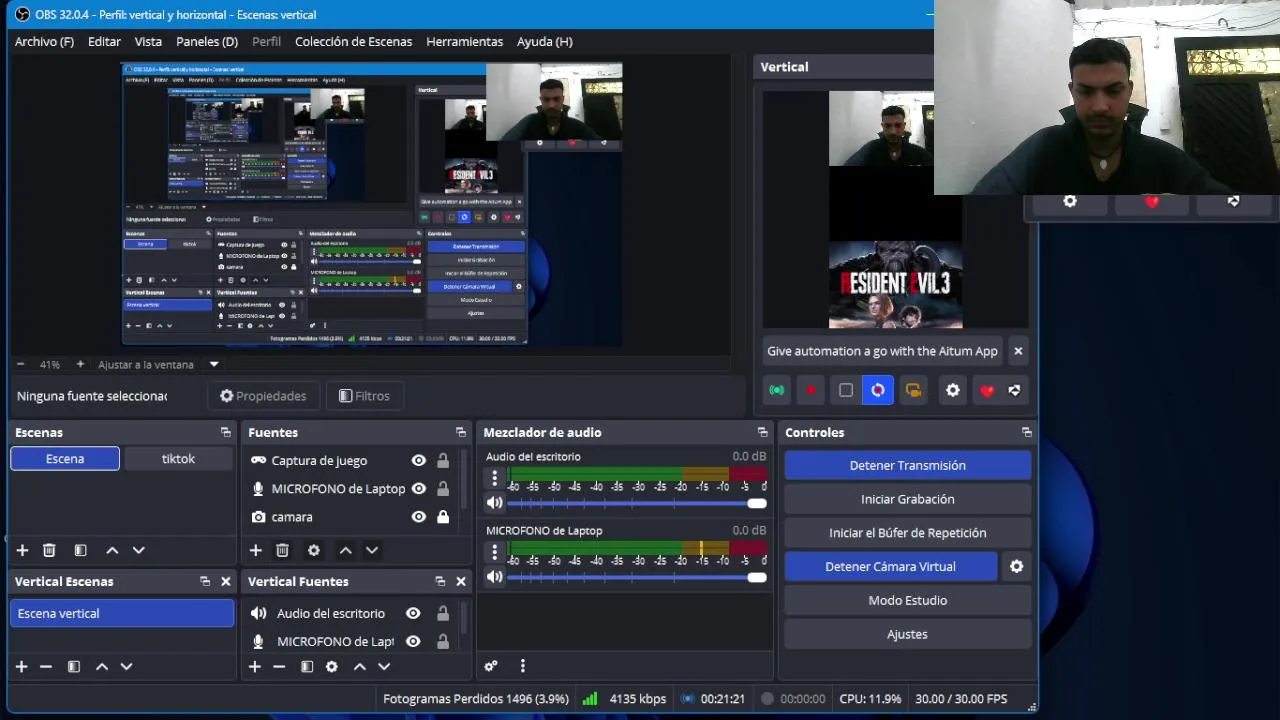The height and width of the screenshot is (720, 1280).
Task: Select the tiktok scene
Action: click(x=178, y=459)
